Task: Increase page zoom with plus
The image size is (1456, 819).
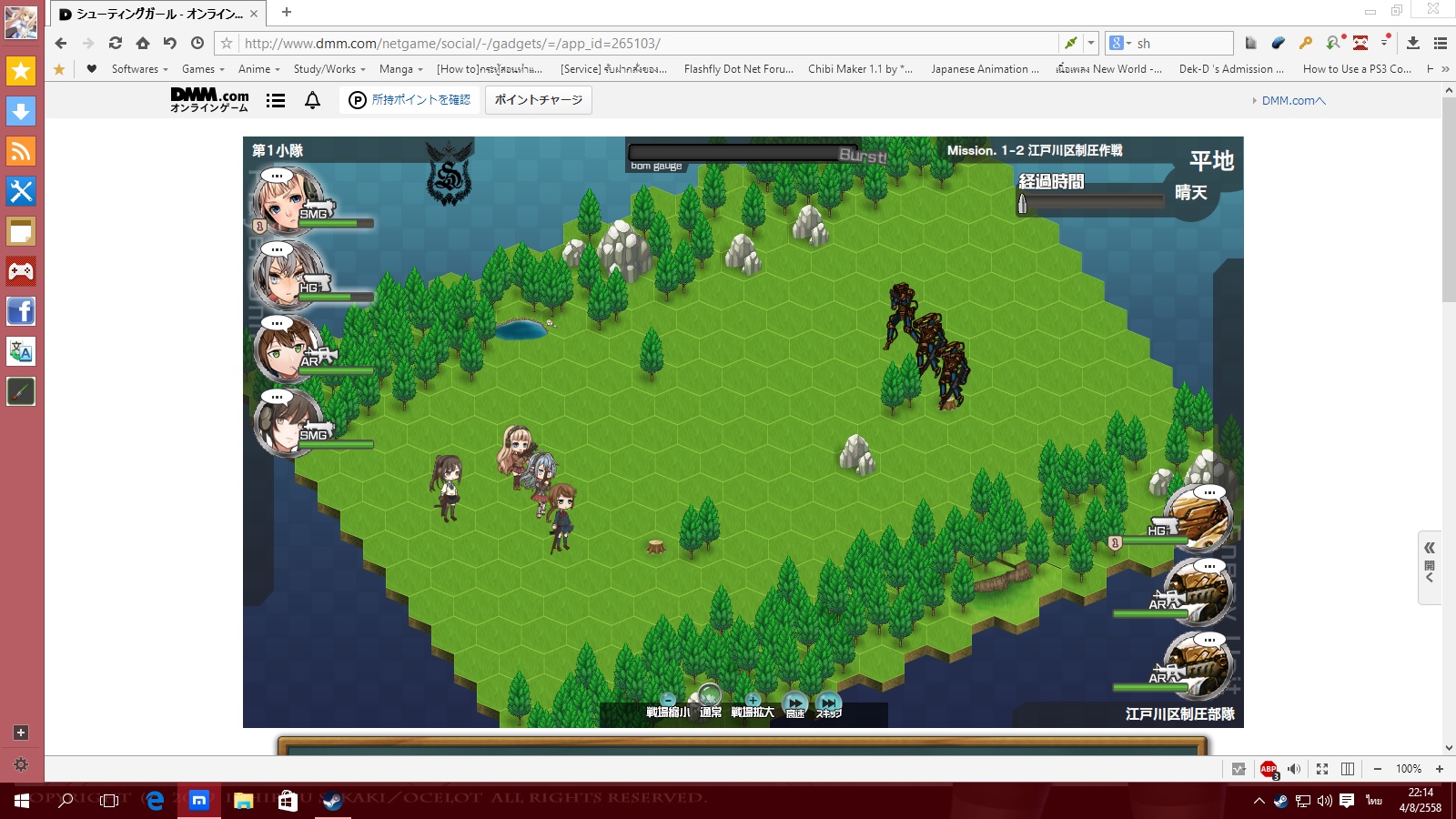Action: click(1440, 769)
